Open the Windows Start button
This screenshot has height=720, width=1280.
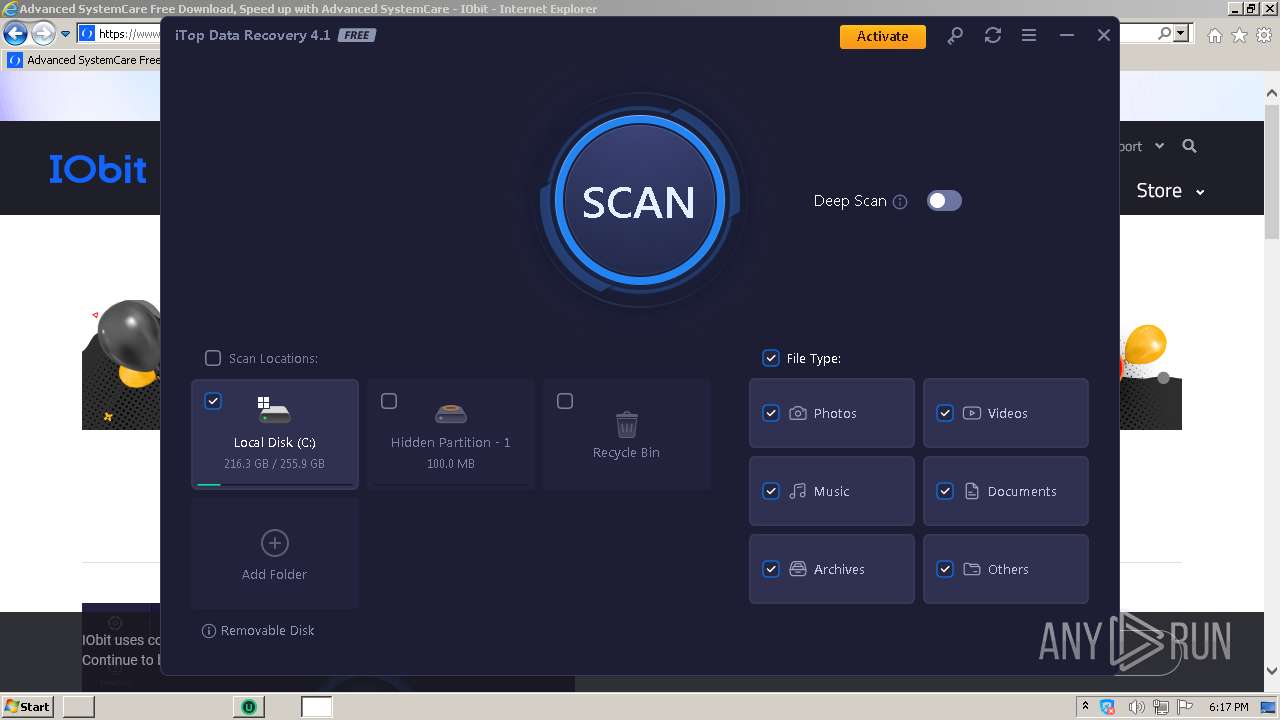pos(28,707)
